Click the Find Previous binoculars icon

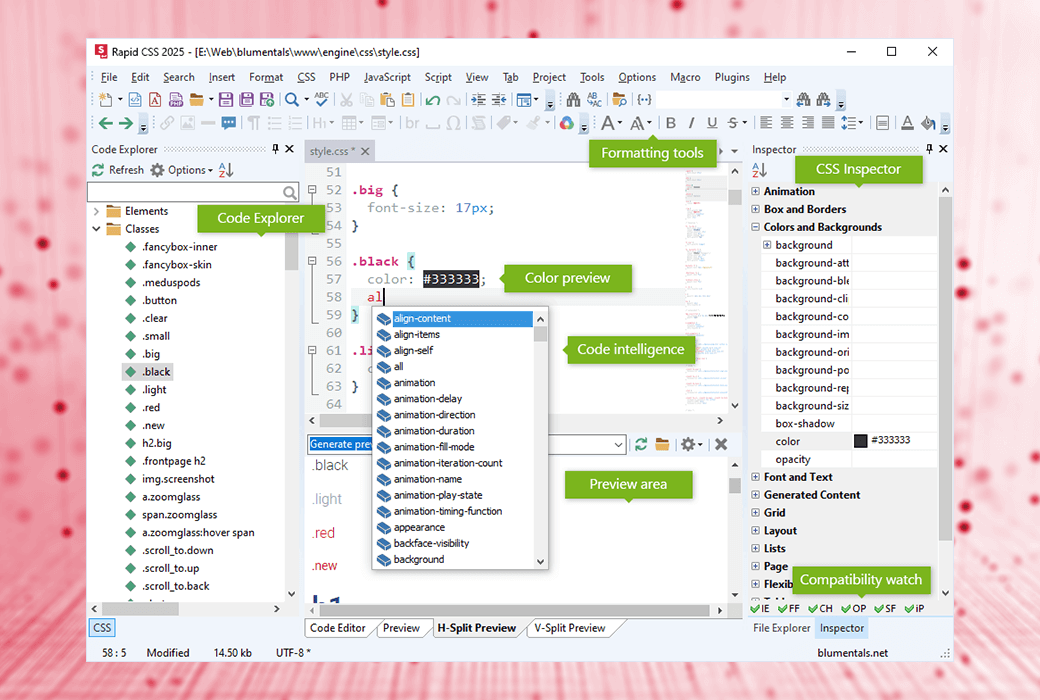(x=803, y=100)
